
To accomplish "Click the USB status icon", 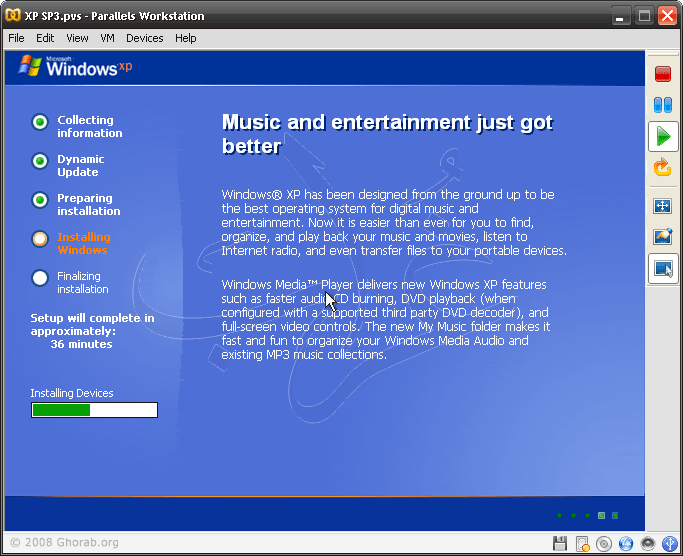I will [669, 543].
